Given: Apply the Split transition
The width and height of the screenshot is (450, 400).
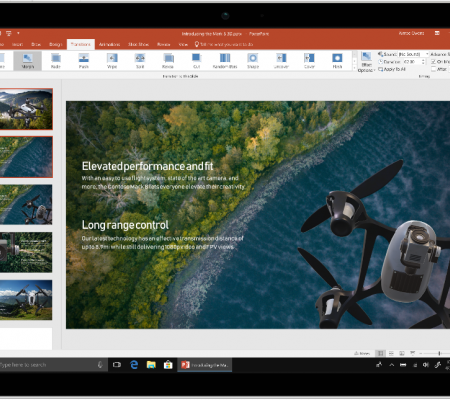Looking at the screenshot, I should pyautogui.click(x=140, y=61).
